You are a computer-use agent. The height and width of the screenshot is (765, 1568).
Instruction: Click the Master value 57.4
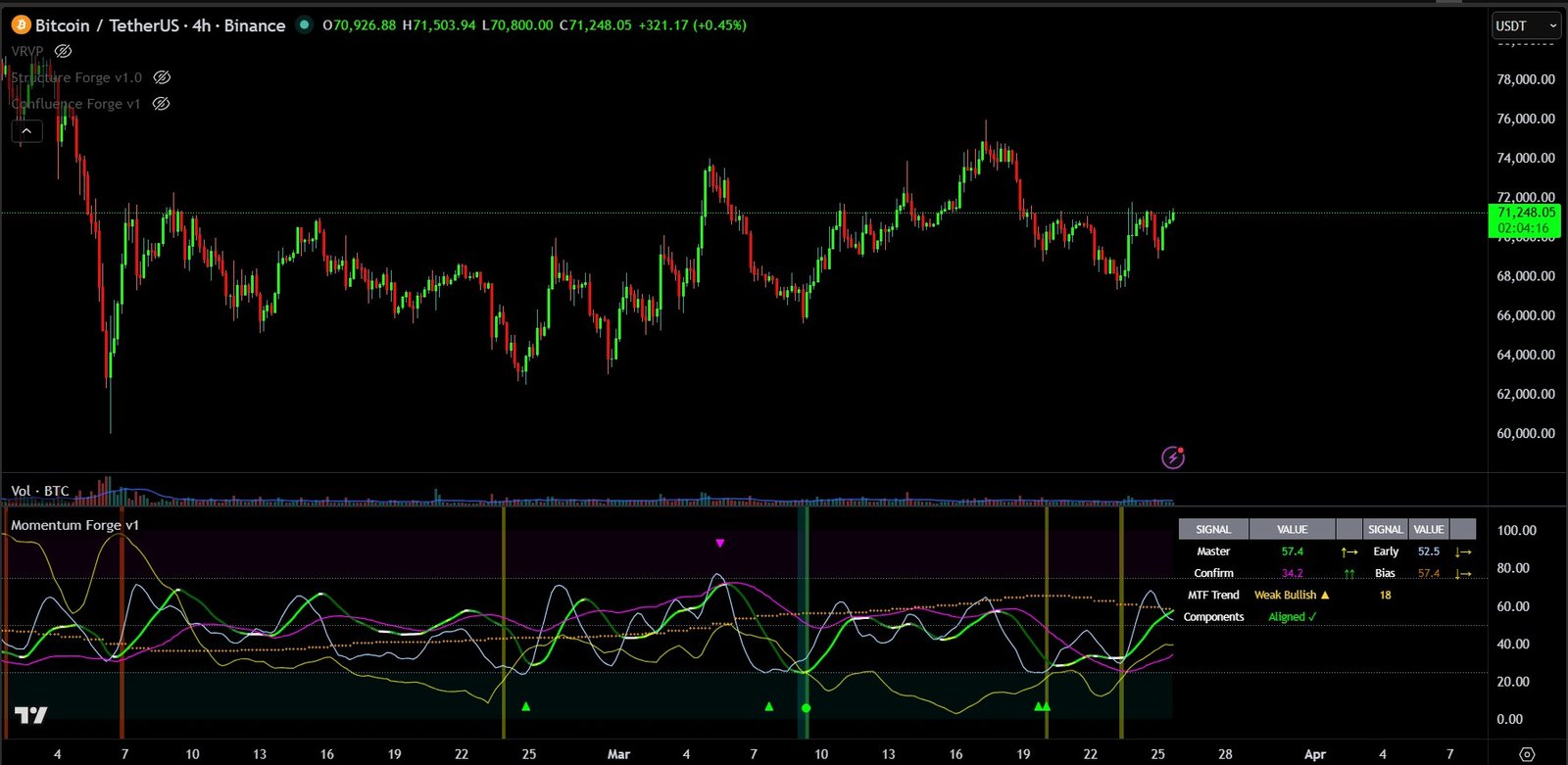point(1292,551)
